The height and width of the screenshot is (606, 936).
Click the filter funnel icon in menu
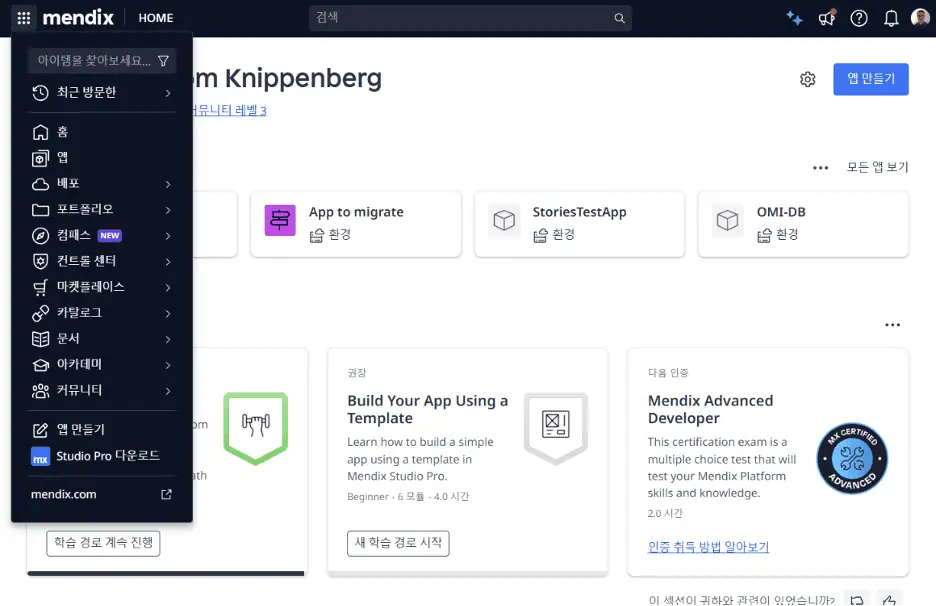point(163,61)
